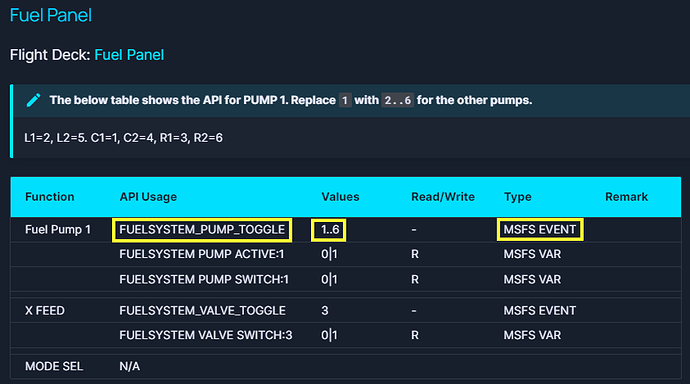690x384 pixels.
Task: Select the Type column header
Action: coord(518,197)
